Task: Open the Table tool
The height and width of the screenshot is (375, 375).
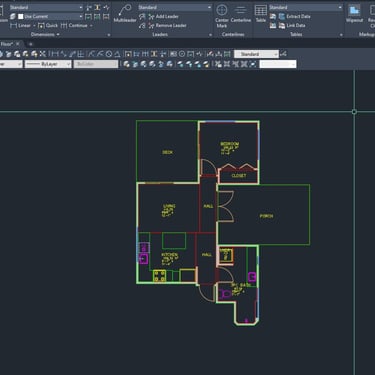Action: [x=261, y=13]
